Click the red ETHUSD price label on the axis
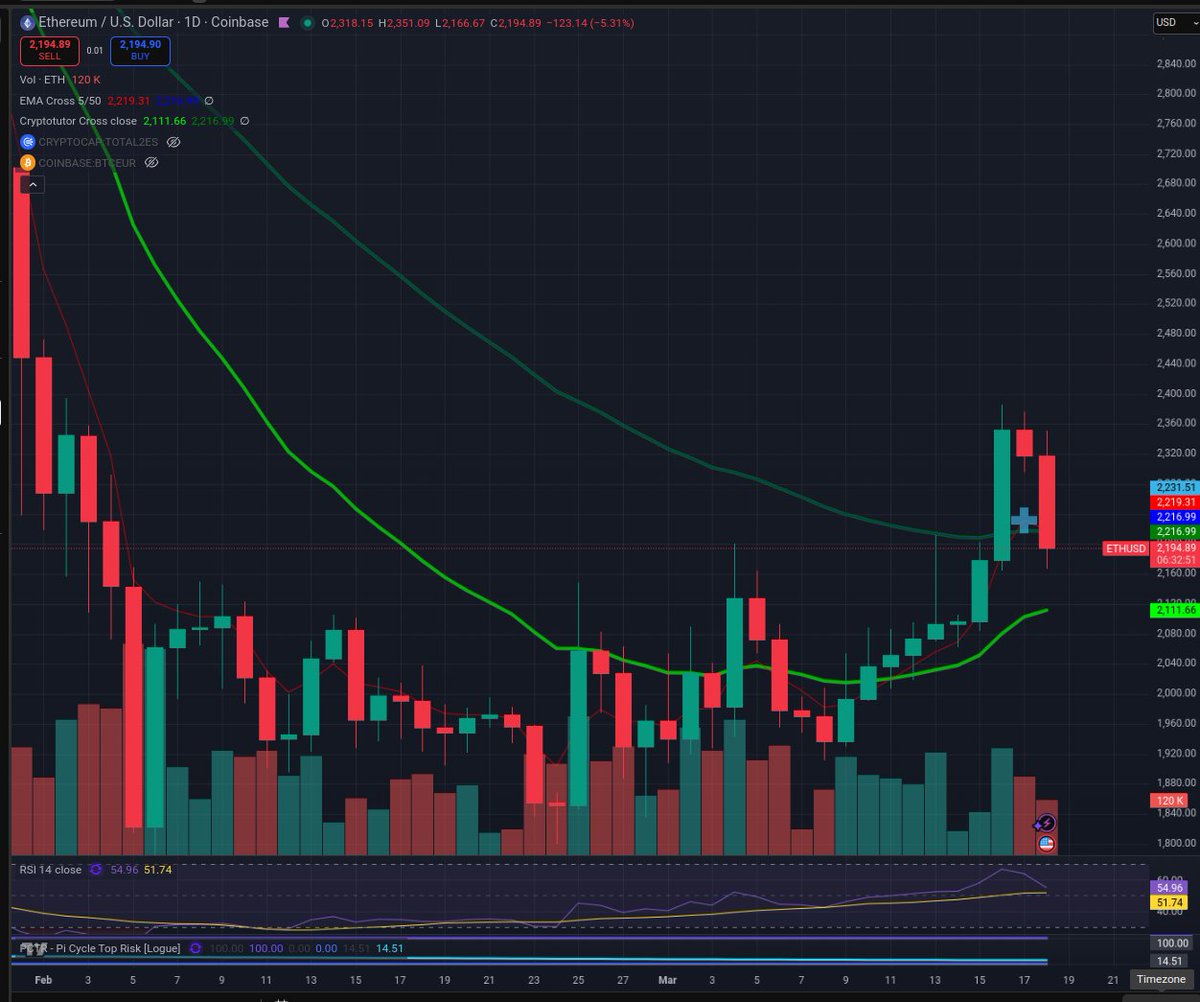The height and width of the screenshot is (1002, 1200). click(1125, 548)
